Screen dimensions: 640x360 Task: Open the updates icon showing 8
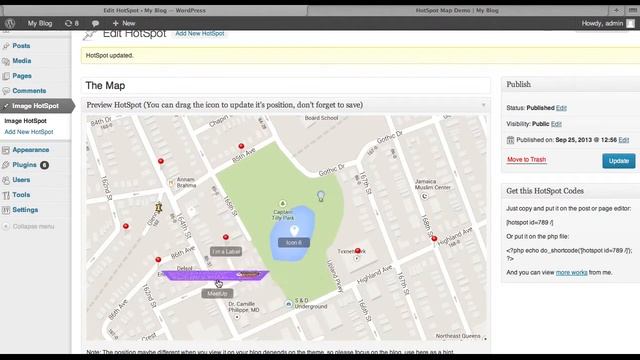pos(72,23)
